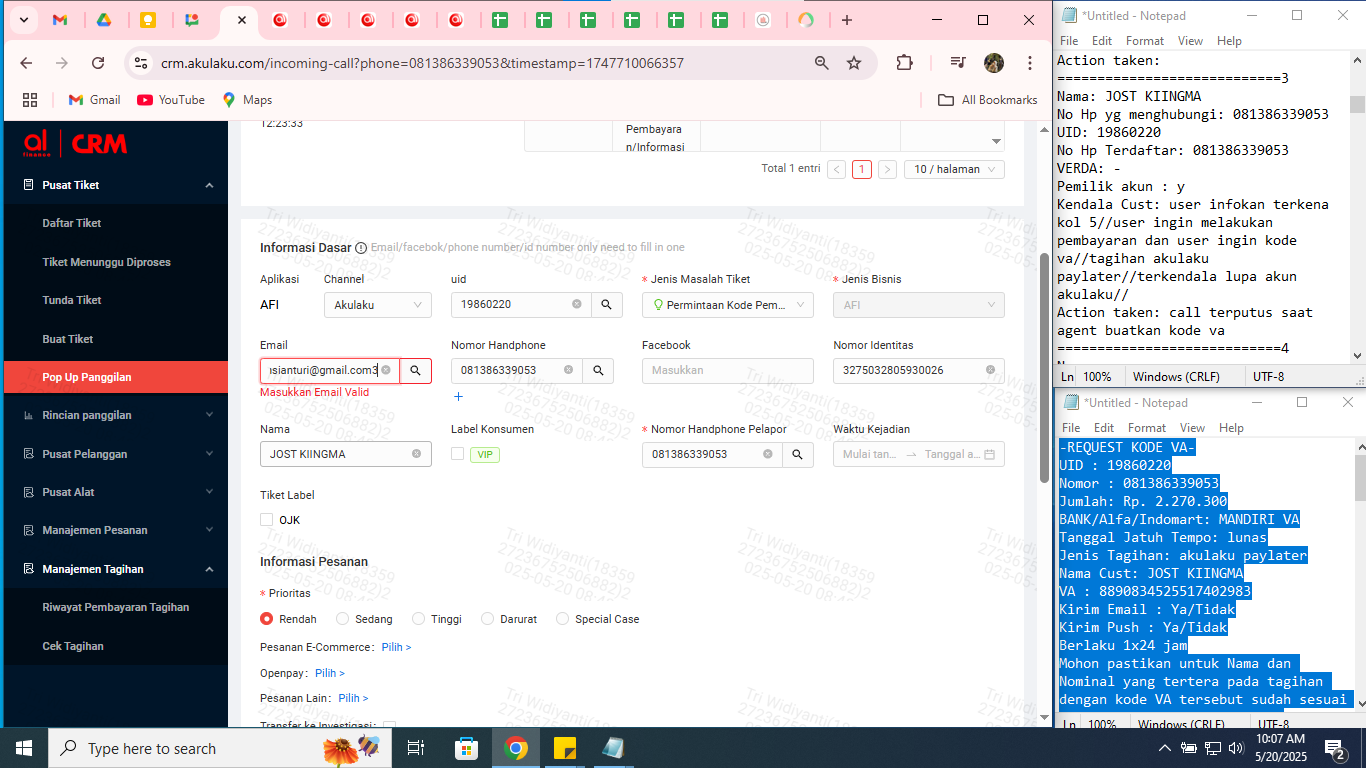The image size is (1366, 768).
Task: Click the Pilih link beside Openpay
Action: [x=330, y=673]
